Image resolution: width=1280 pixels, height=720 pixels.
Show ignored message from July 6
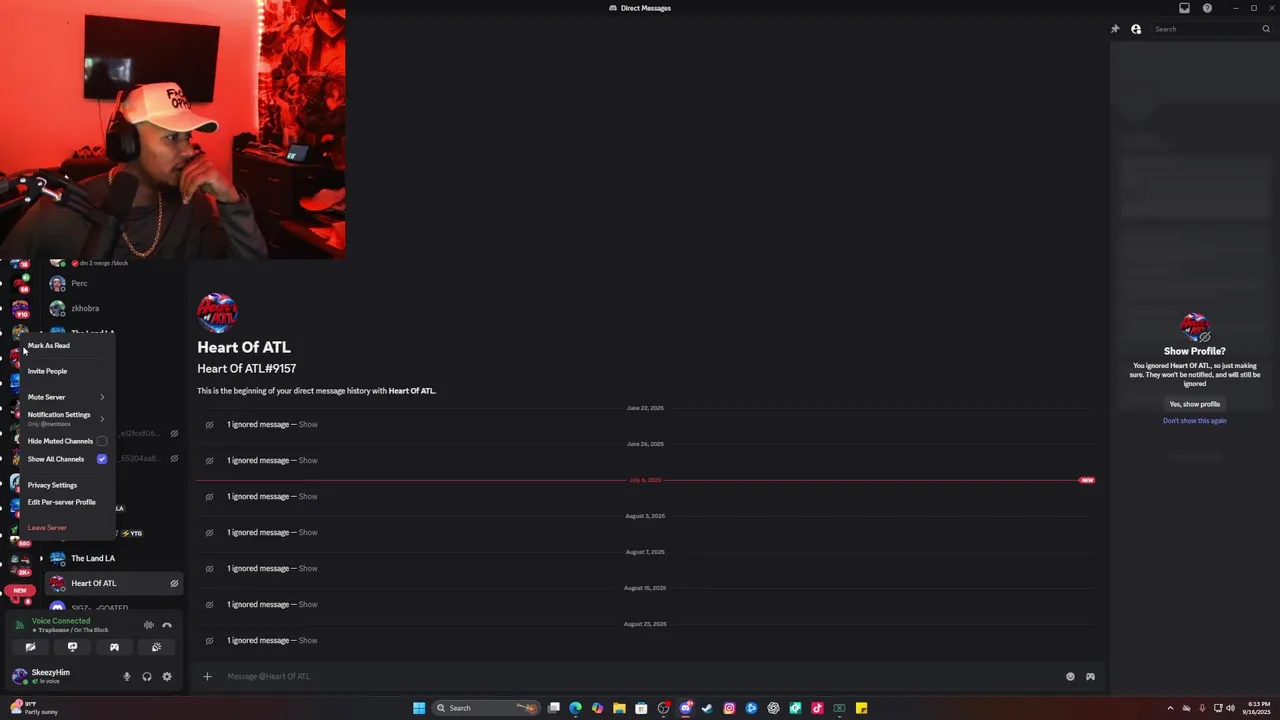(308, 496)
